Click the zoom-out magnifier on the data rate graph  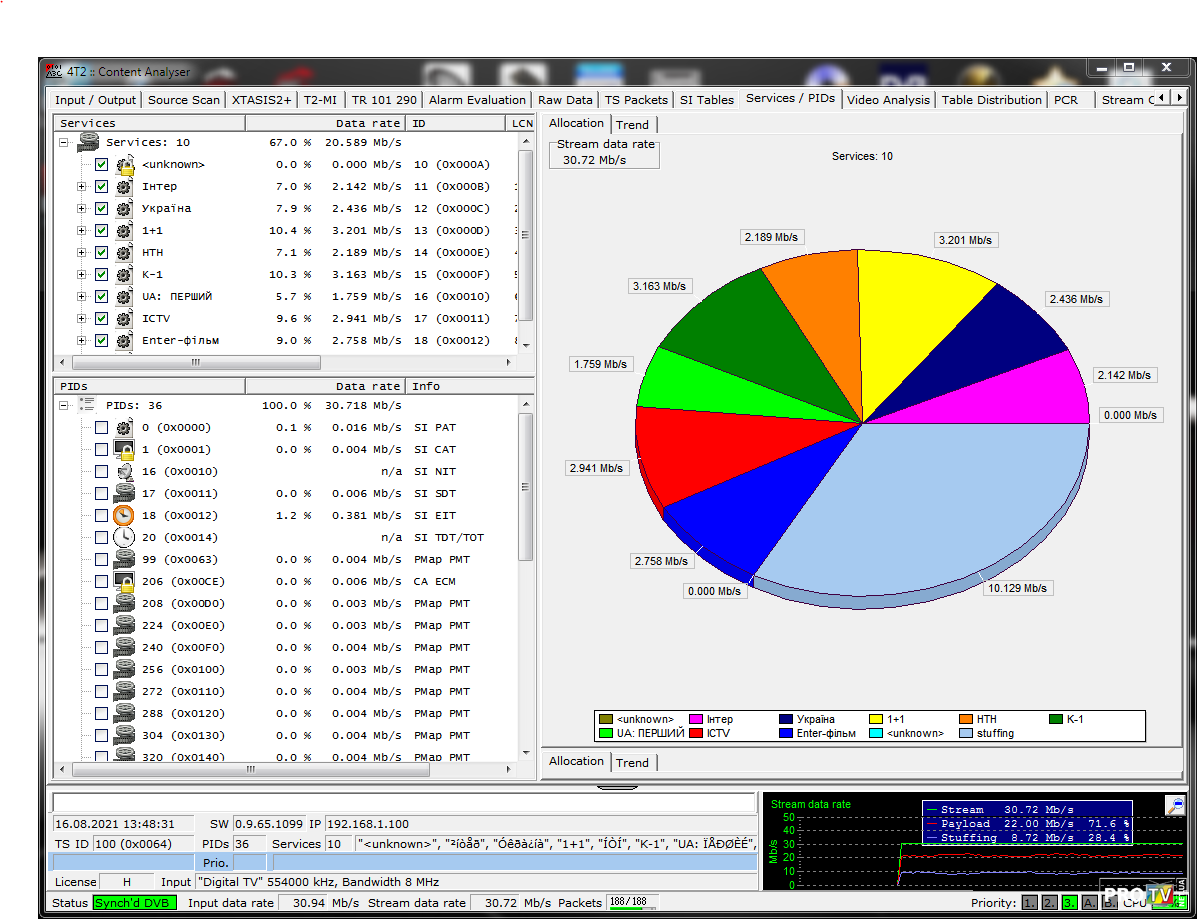click(x=1175, y=806)
